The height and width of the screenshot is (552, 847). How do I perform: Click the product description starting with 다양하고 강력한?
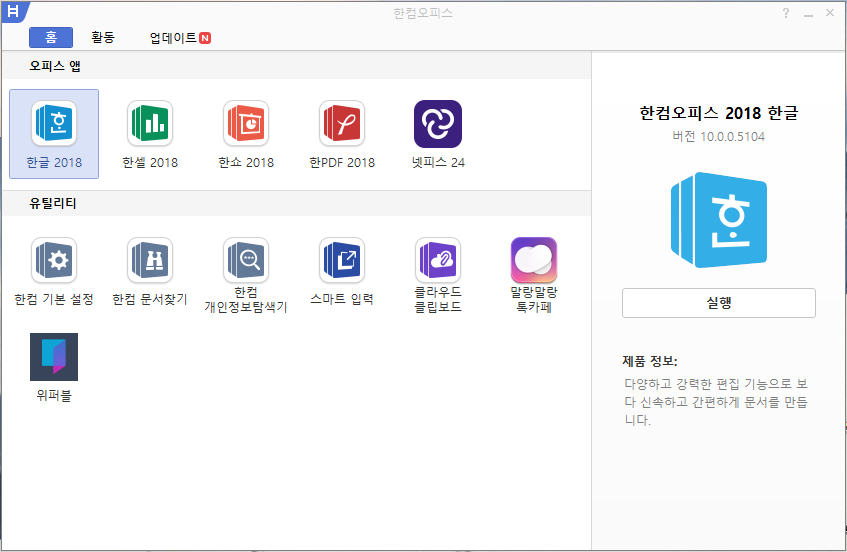tap(716, 402)
